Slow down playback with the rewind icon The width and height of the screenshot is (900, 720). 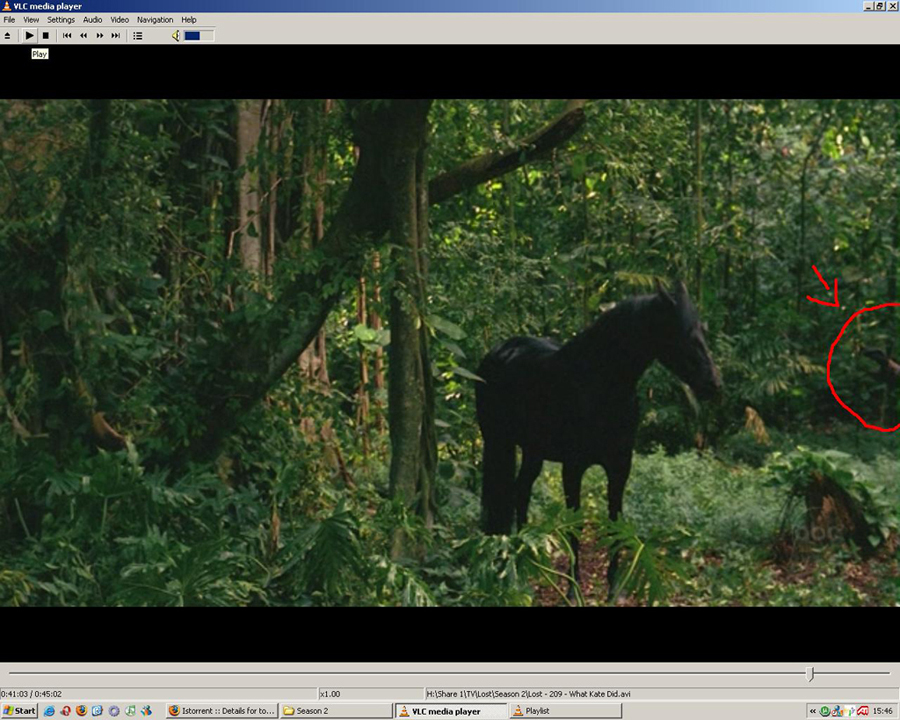[x=84, y=36]
